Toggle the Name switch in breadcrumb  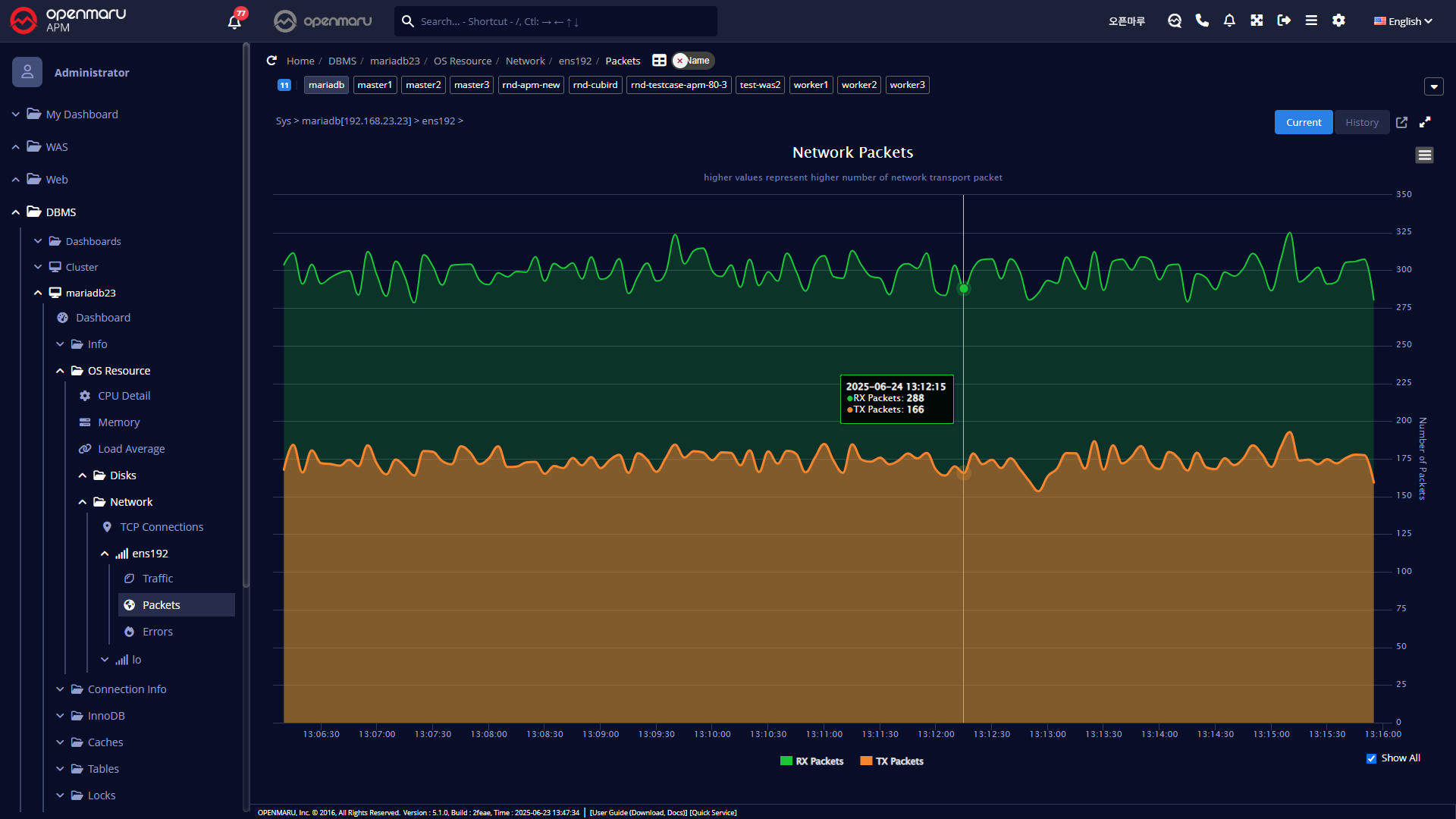tap(693, 61)
